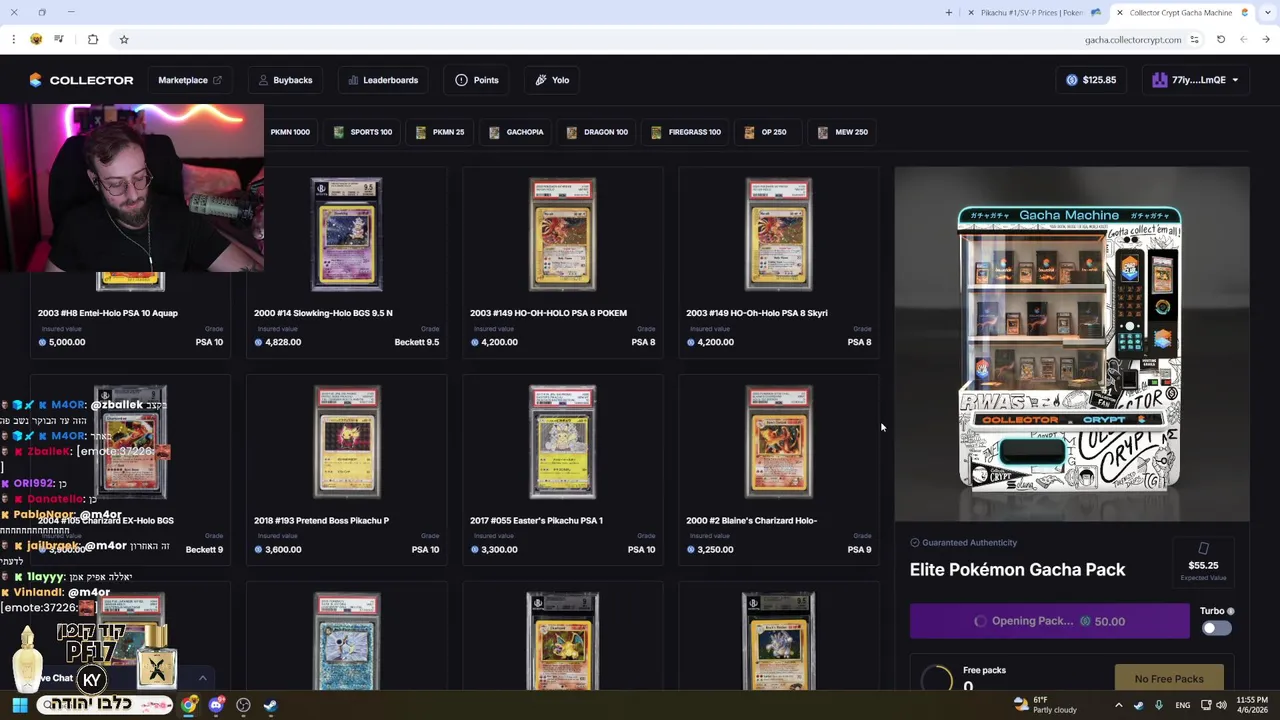This screenshot has width=1280, height=720.
Task: Open the Blaine's Charizard Holo card thumbnail
Action: pyautogui.click(x=778, y=443)
